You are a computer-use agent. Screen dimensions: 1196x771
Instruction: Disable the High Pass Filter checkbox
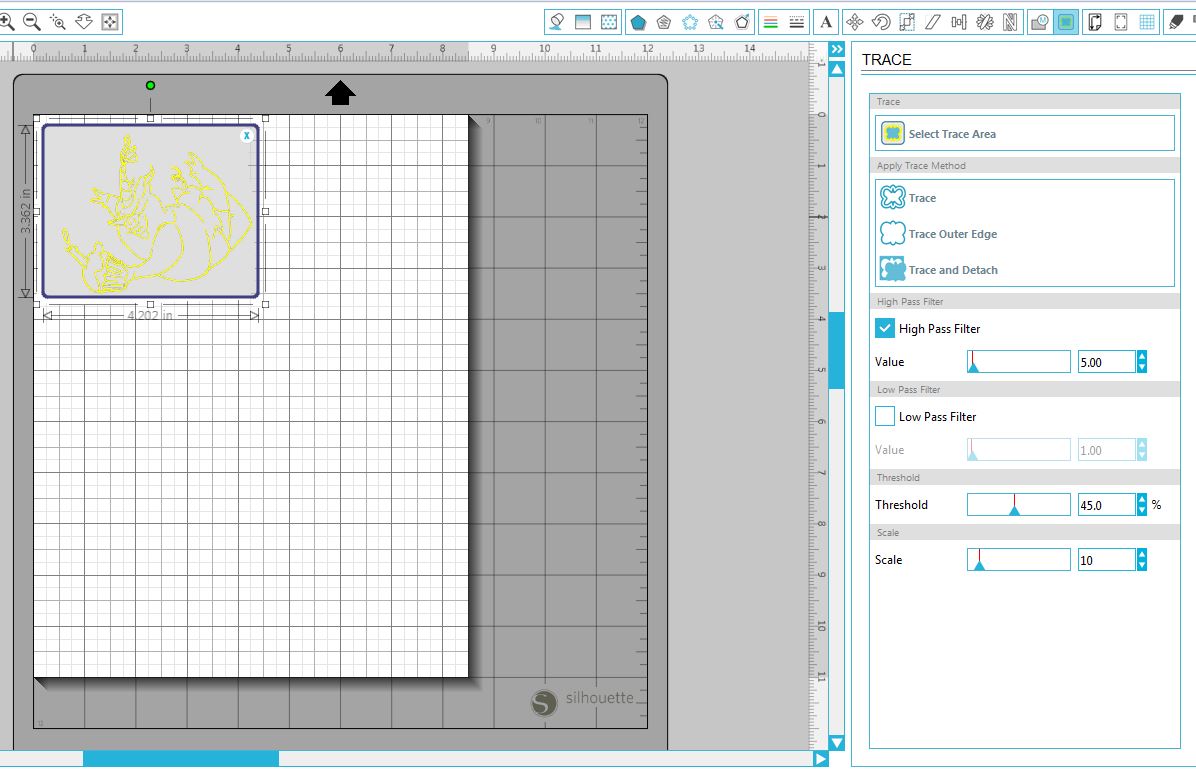coord(885,328)
